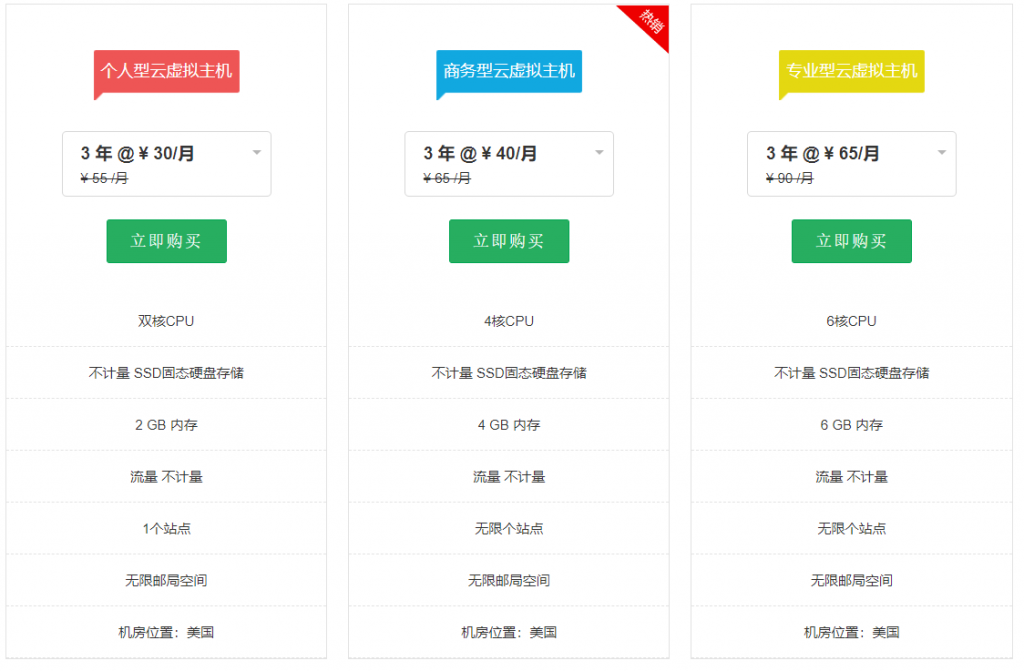Click 立即购买 for the 个人型云虚拟主机 plan
The width and height of the screenshot is (1024, 671).
coord(166,241)
